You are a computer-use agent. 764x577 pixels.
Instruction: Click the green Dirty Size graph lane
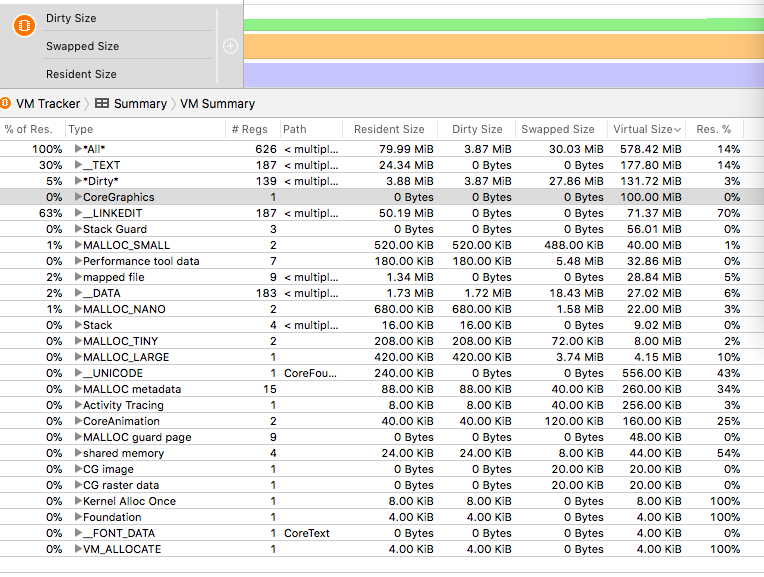(x=503, y=25)
